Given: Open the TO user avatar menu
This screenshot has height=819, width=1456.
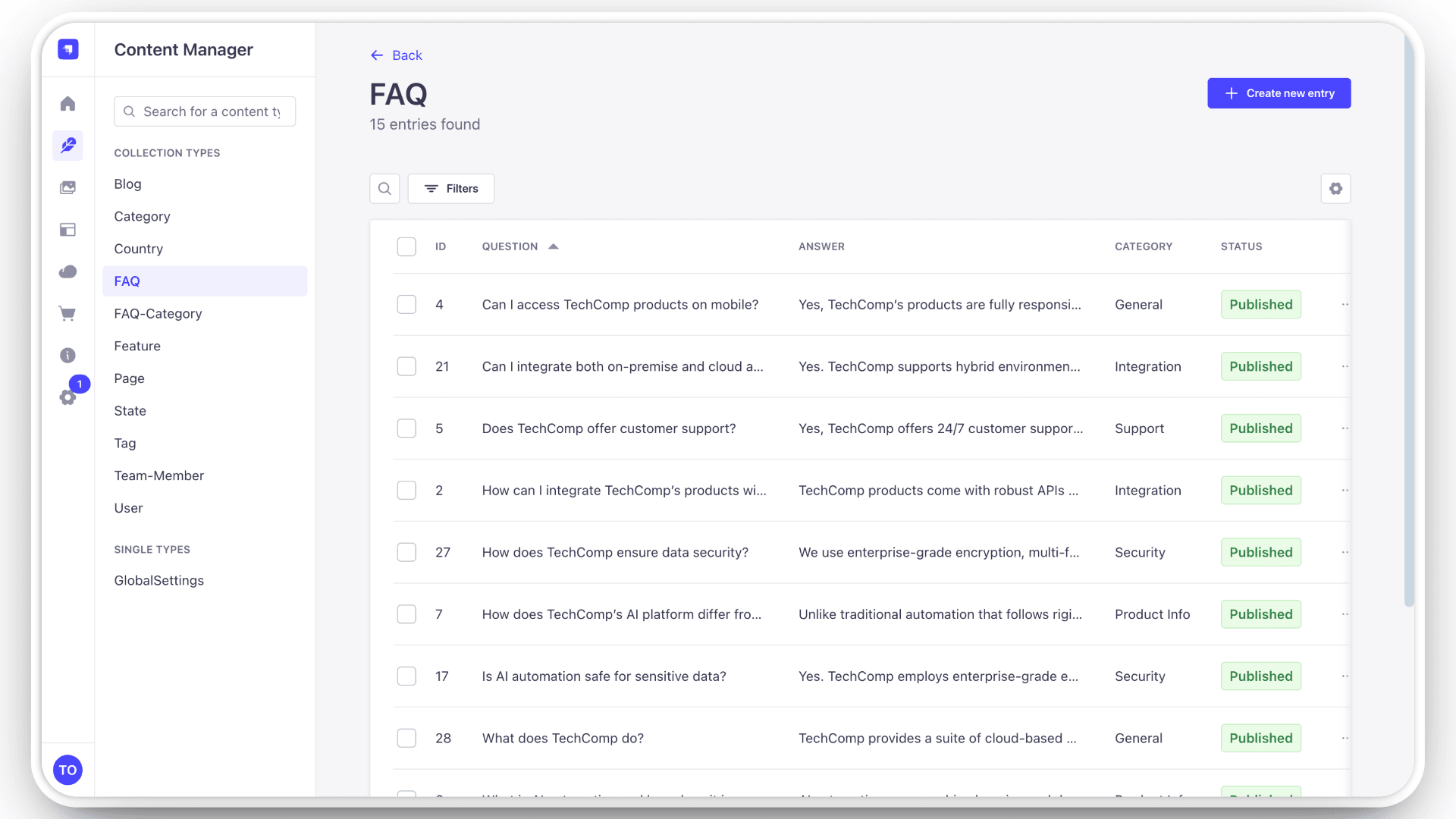Looking at the screenshot, I should coord(68,770).
